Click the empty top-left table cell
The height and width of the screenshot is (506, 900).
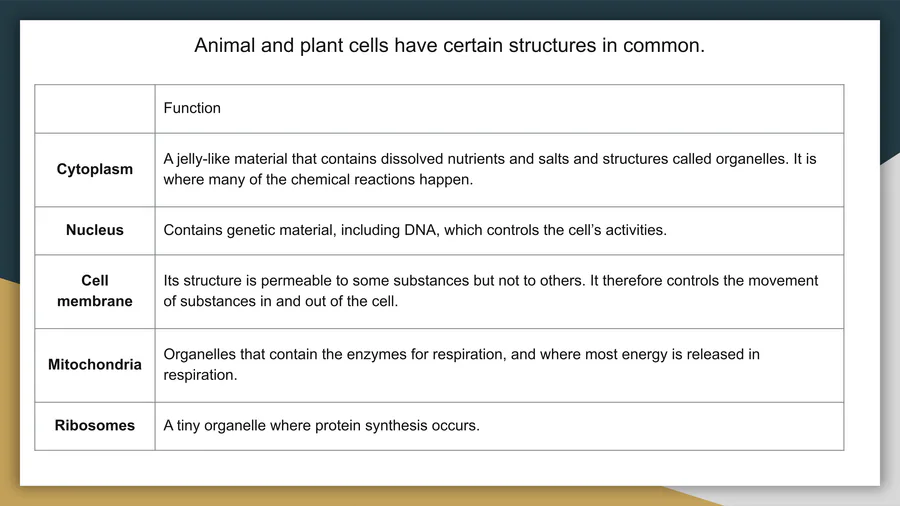coord(95,109)
